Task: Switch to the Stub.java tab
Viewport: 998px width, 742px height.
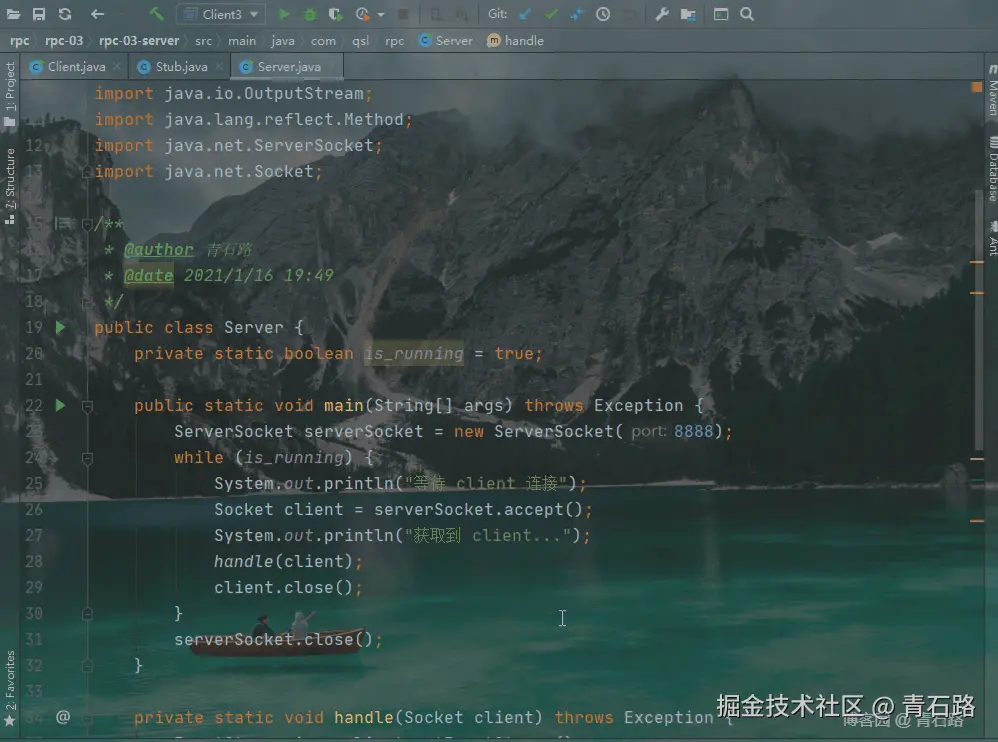Action: point(178,66)
